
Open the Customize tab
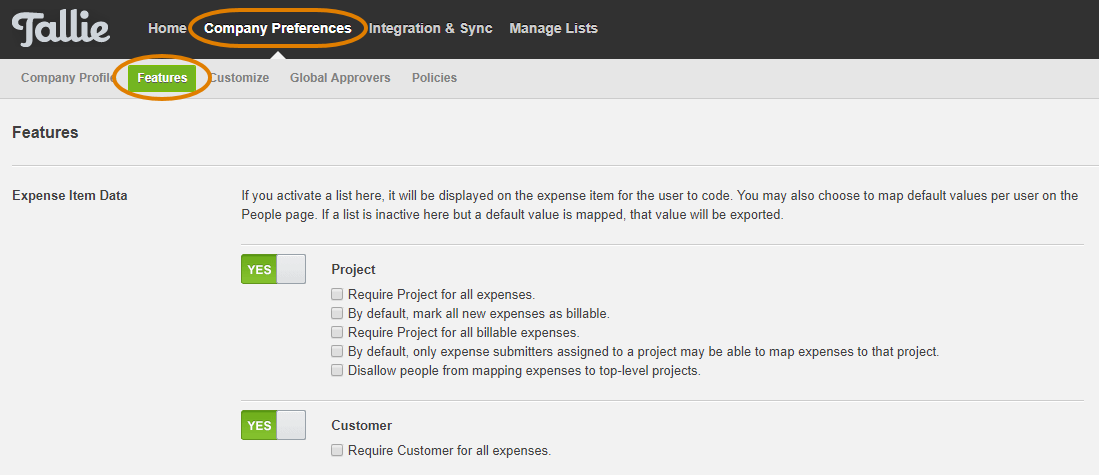click(x=239, y=78)
